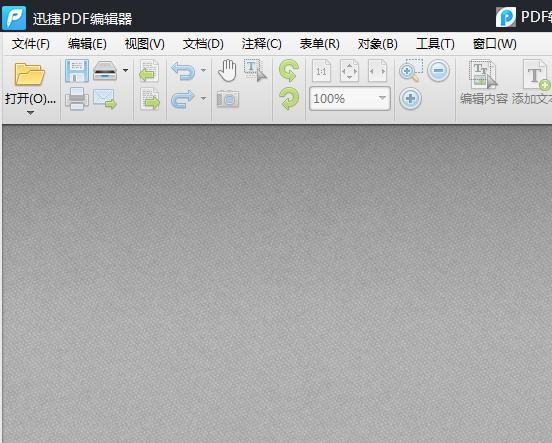The height and width of the screenshot is (443, 552).
Task: Click the send by email envelope icon
Action: tap(105, 99)
